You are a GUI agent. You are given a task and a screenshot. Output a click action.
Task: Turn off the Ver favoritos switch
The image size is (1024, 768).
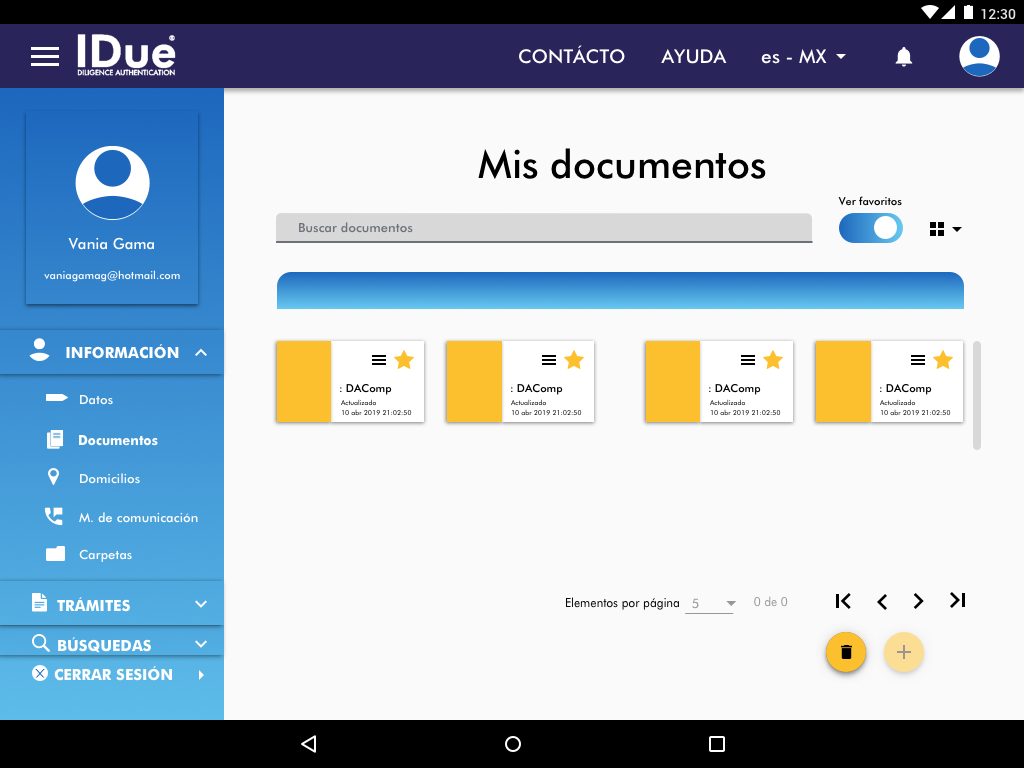click(870, 228)
